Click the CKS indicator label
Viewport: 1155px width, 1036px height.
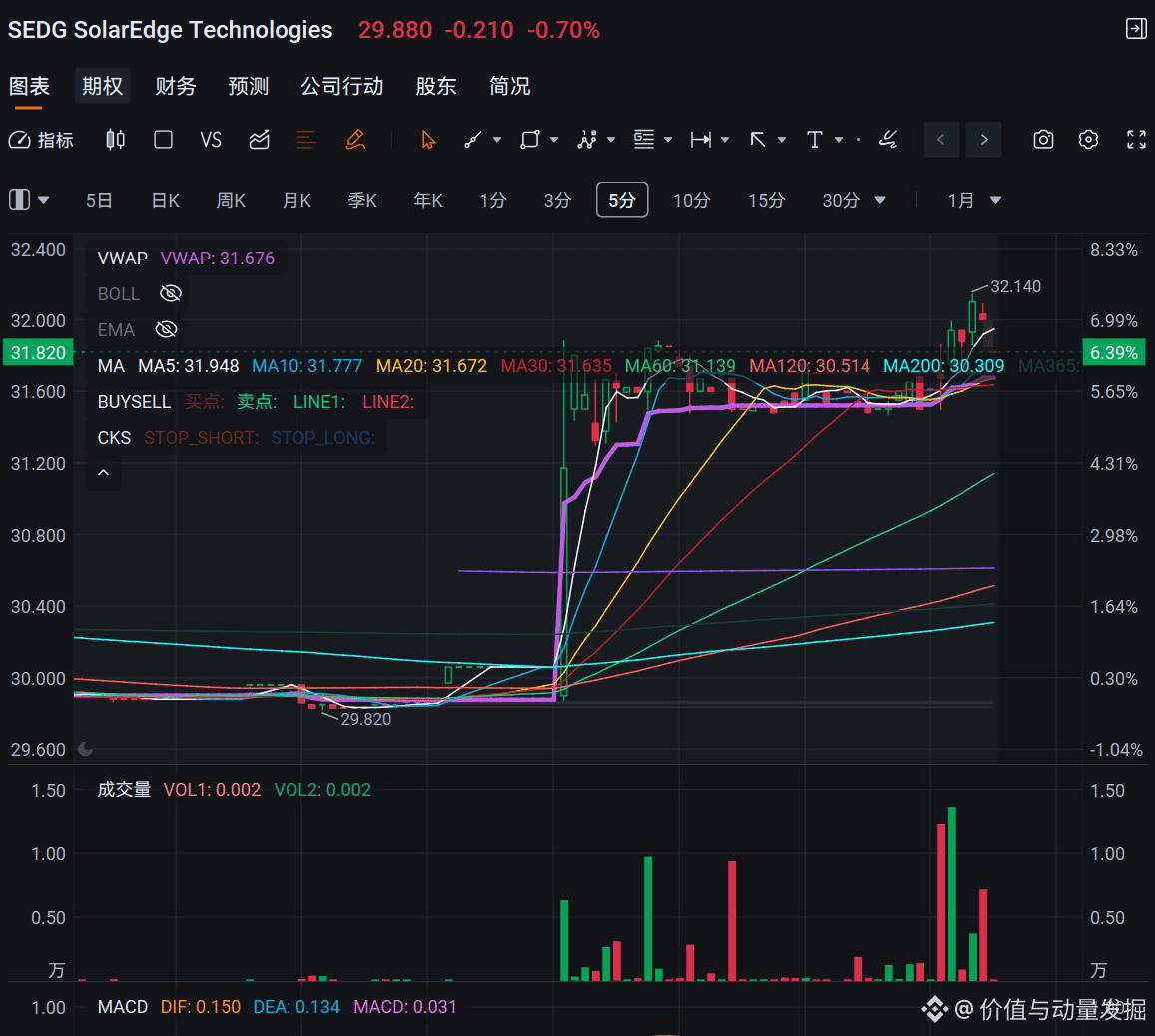pyautogui.click(x=114, y=438)
